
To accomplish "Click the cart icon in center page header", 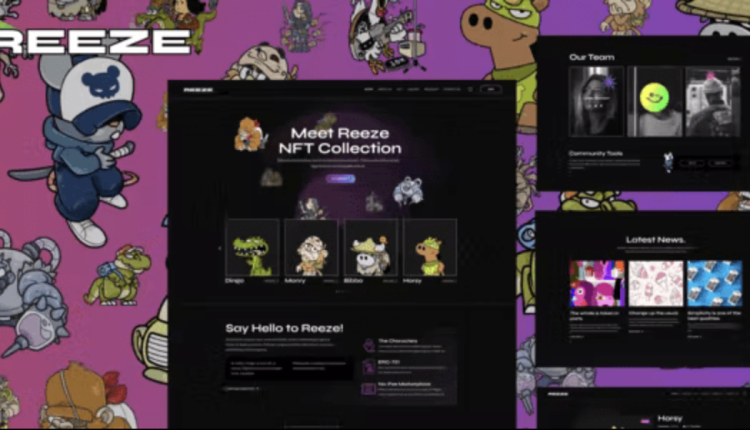I will click(470, 89).
